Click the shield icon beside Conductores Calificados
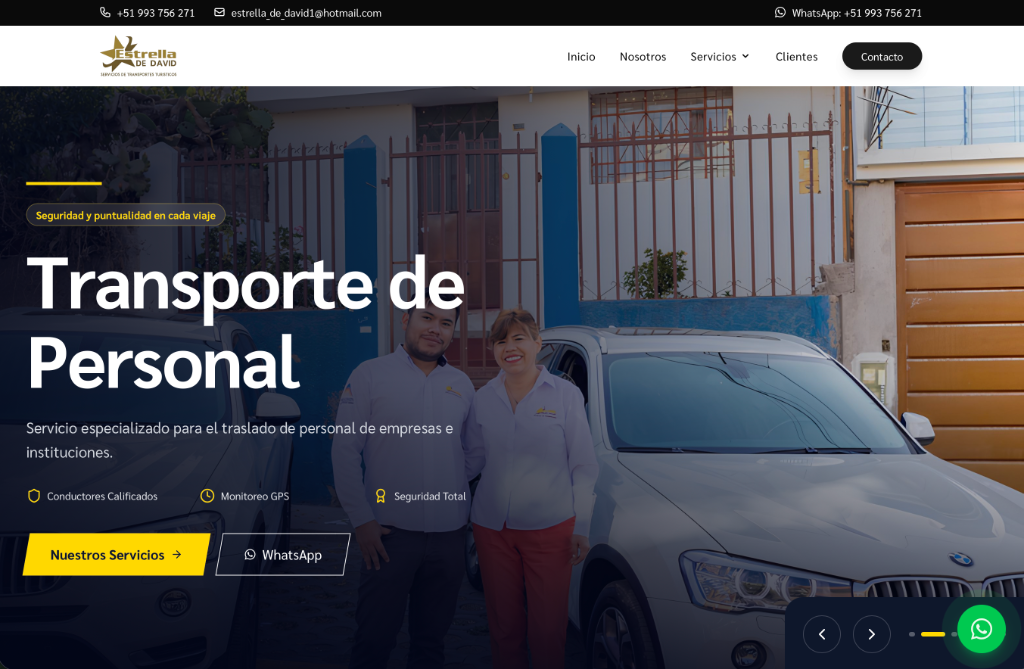This screenshot has height=669, width=1024. tap(34, 496)
